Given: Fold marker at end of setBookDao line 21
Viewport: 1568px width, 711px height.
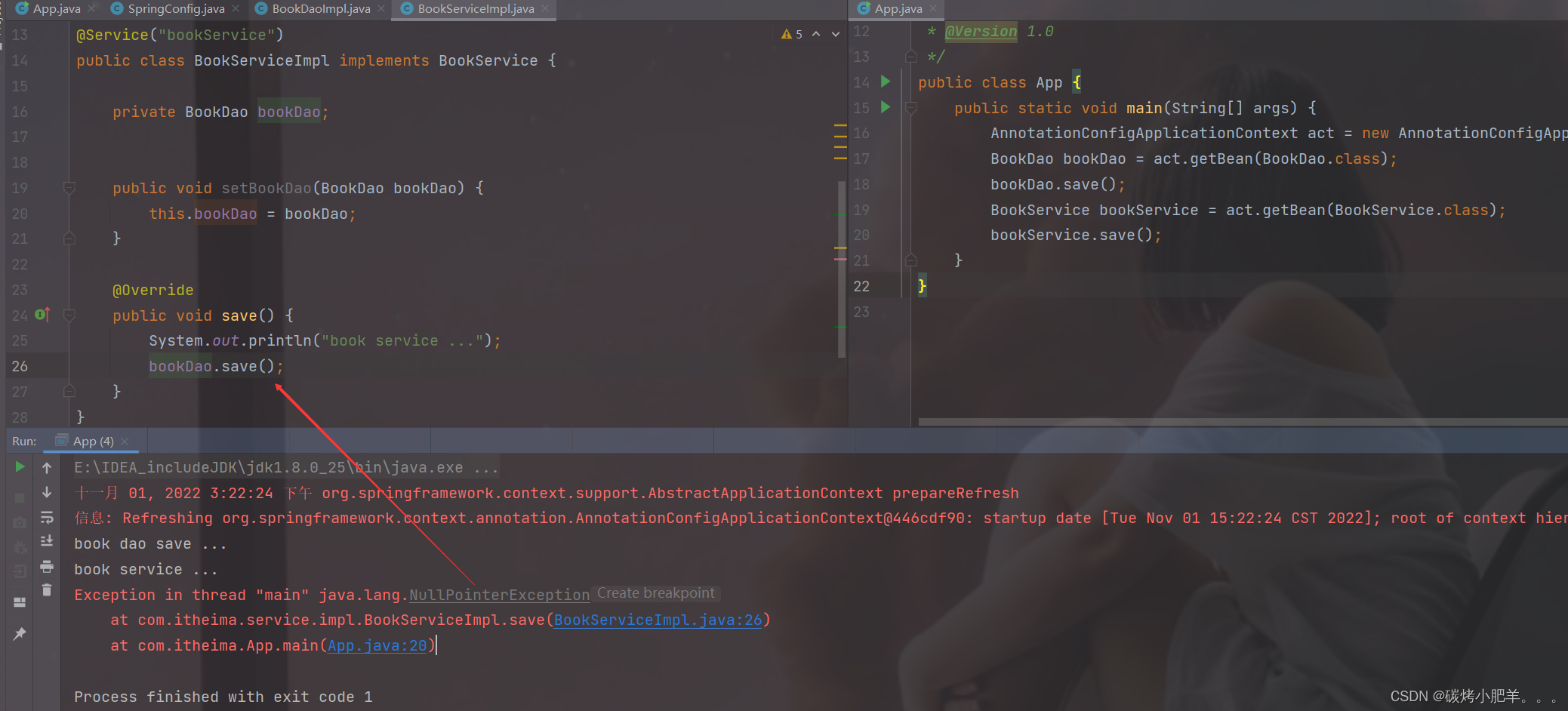Looking at the screenshot, I should tap(69, 239).
